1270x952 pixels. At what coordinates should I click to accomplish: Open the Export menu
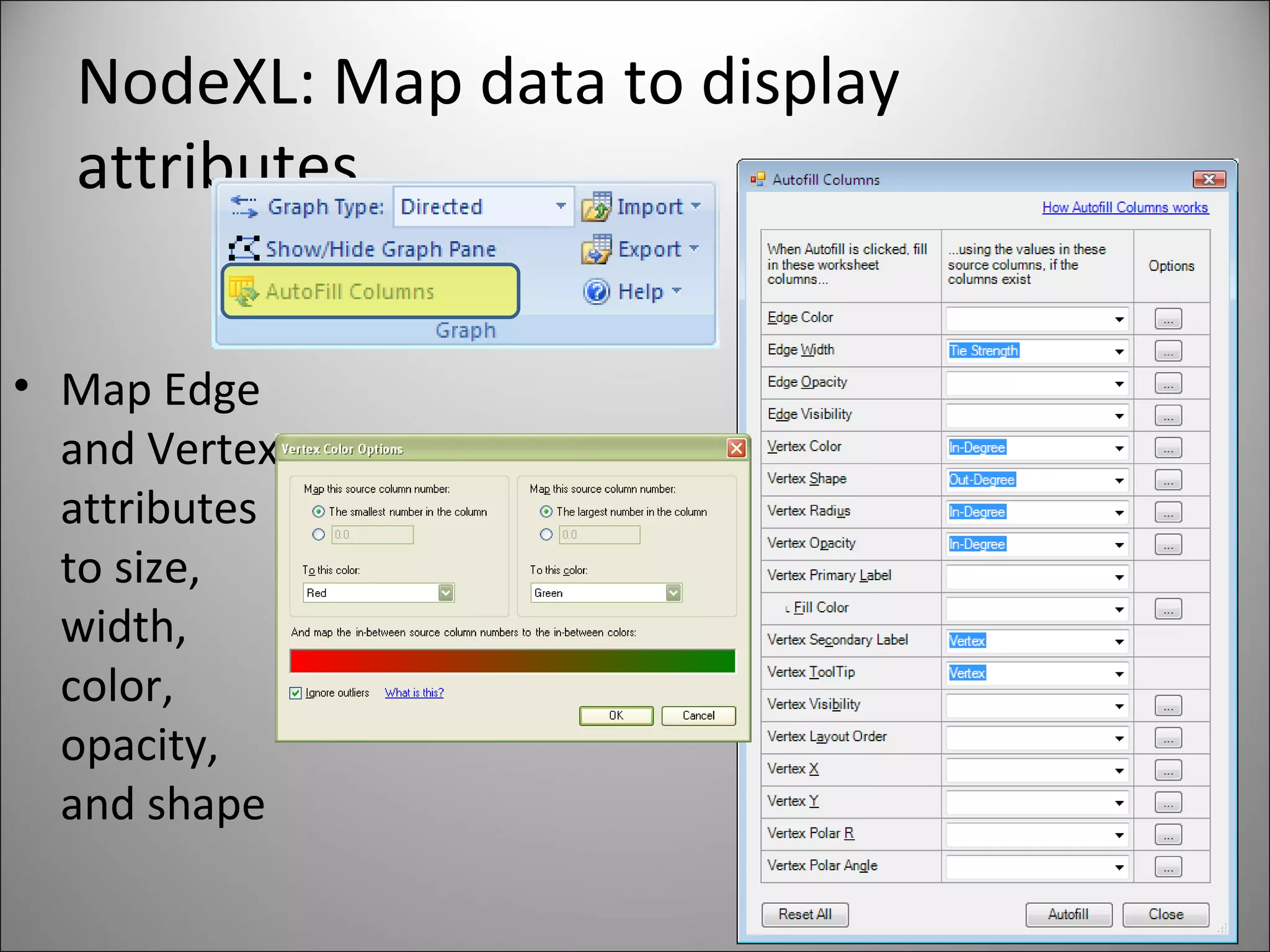pos(641,249)
